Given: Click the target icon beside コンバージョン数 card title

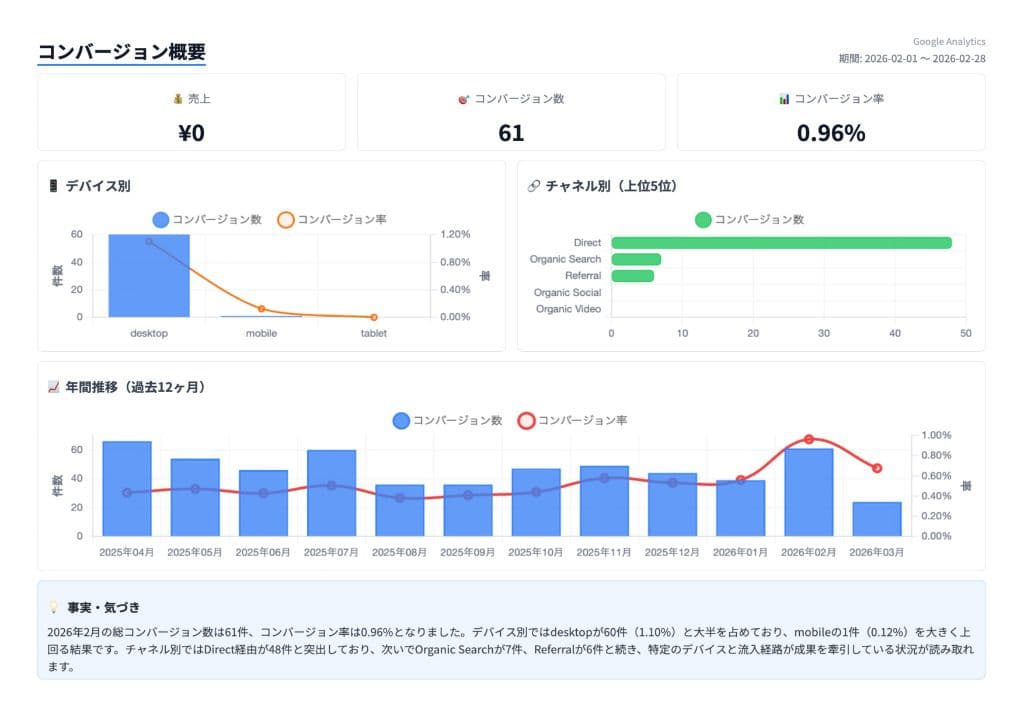Looking at the screenshot, I should tap(462, 99).
